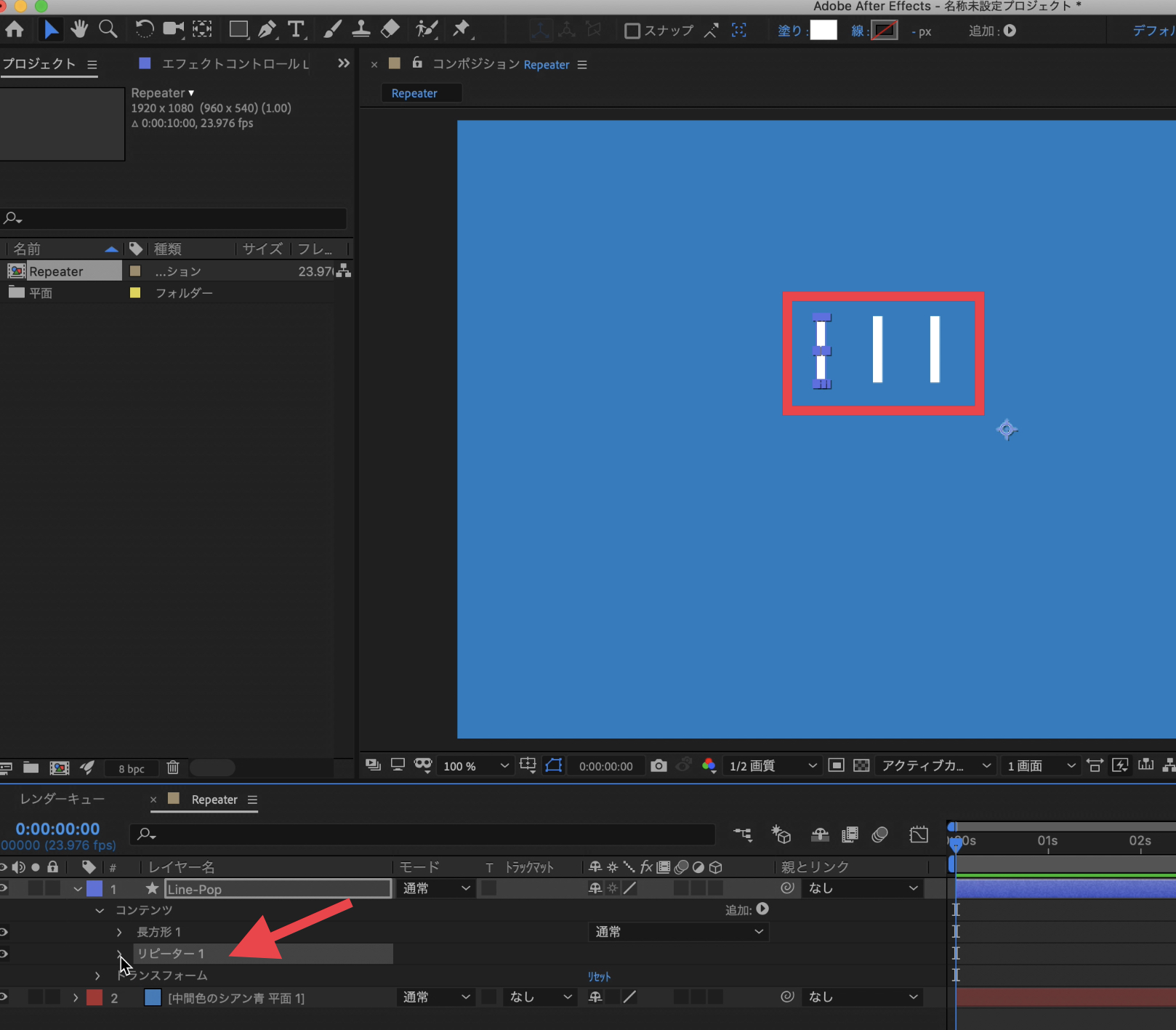
Task: Select the Zoom magnifier tool
Action: (x=108, y=30)
